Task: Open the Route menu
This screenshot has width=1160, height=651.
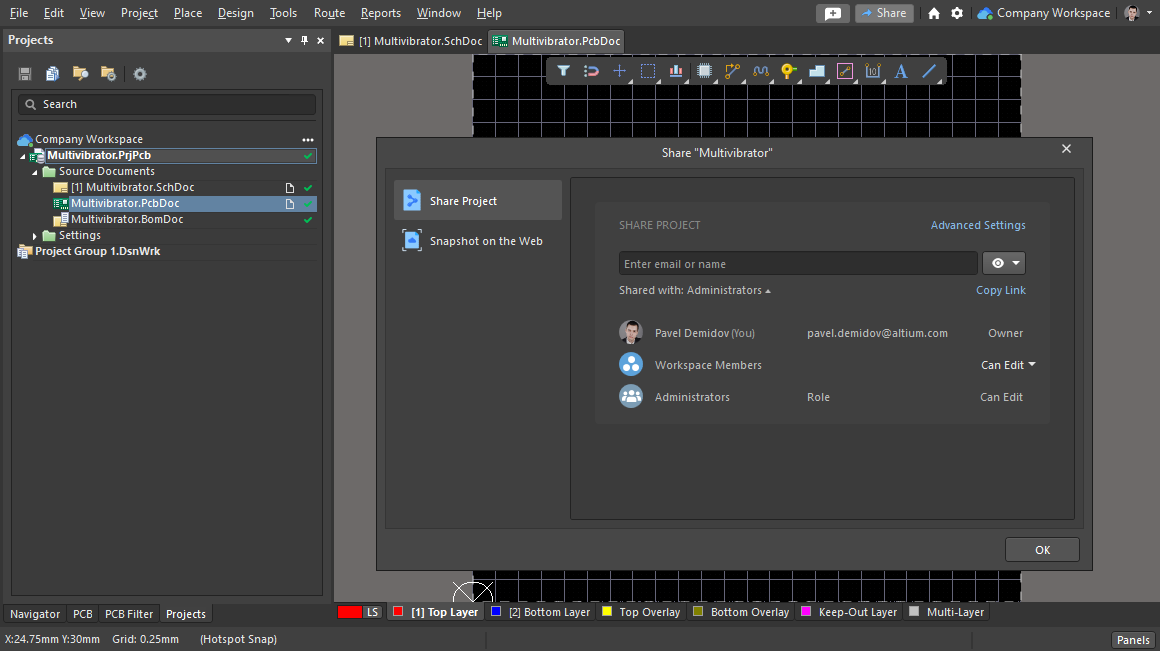Action: (329, 13)
